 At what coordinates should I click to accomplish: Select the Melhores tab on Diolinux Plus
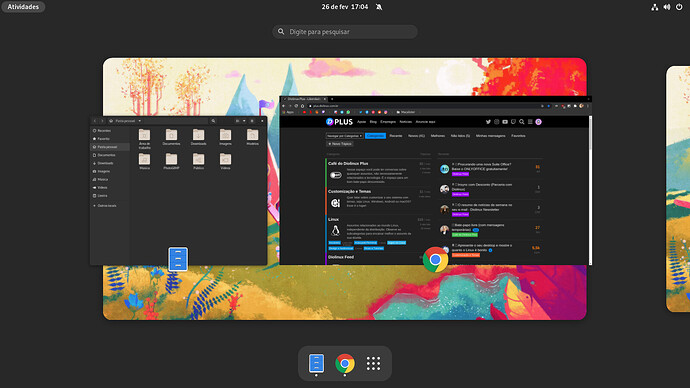437,136
